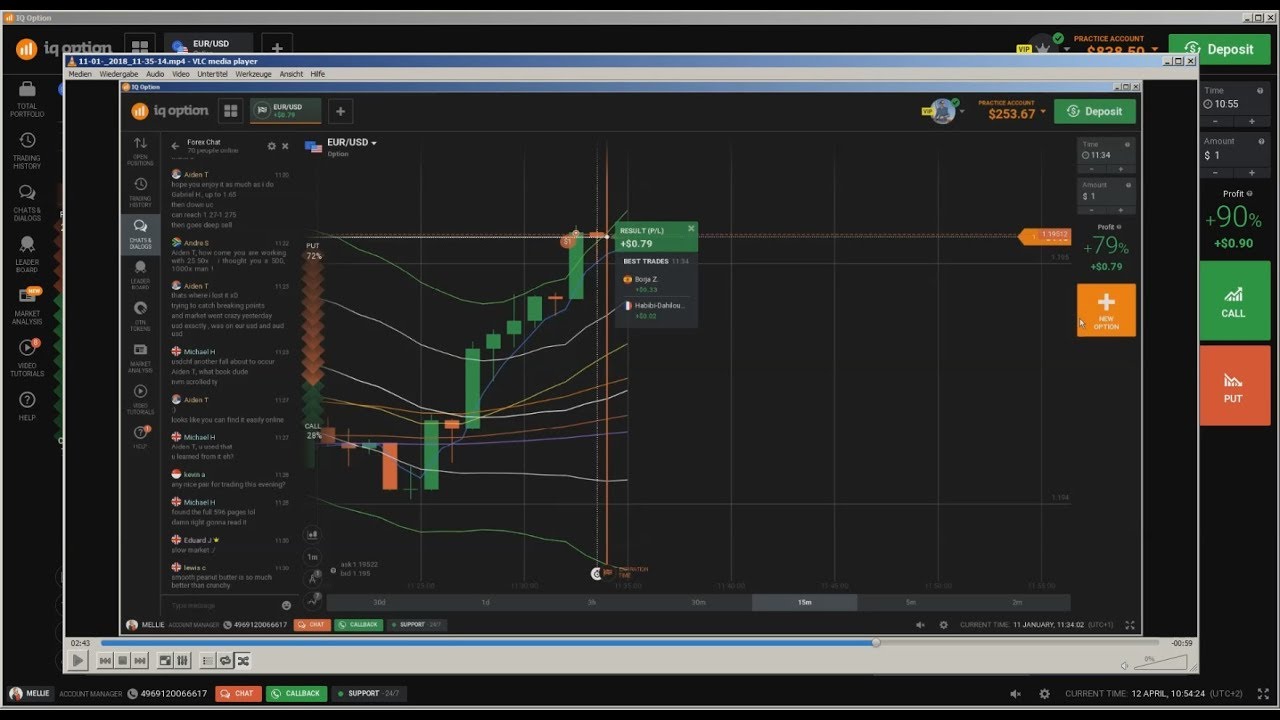
Task: Click the orange New Option button
Action: (x=1106, y=310)
